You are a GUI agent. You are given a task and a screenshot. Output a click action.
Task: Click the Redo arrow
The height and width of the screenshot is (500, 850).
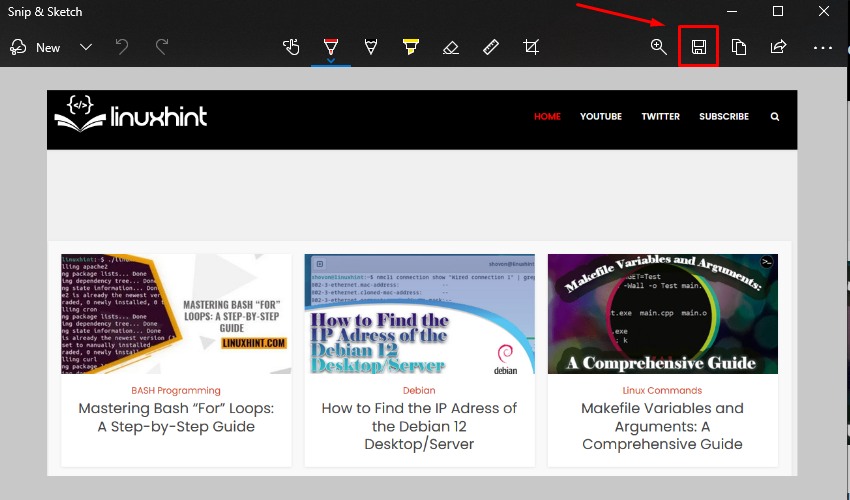pos(162,47)
